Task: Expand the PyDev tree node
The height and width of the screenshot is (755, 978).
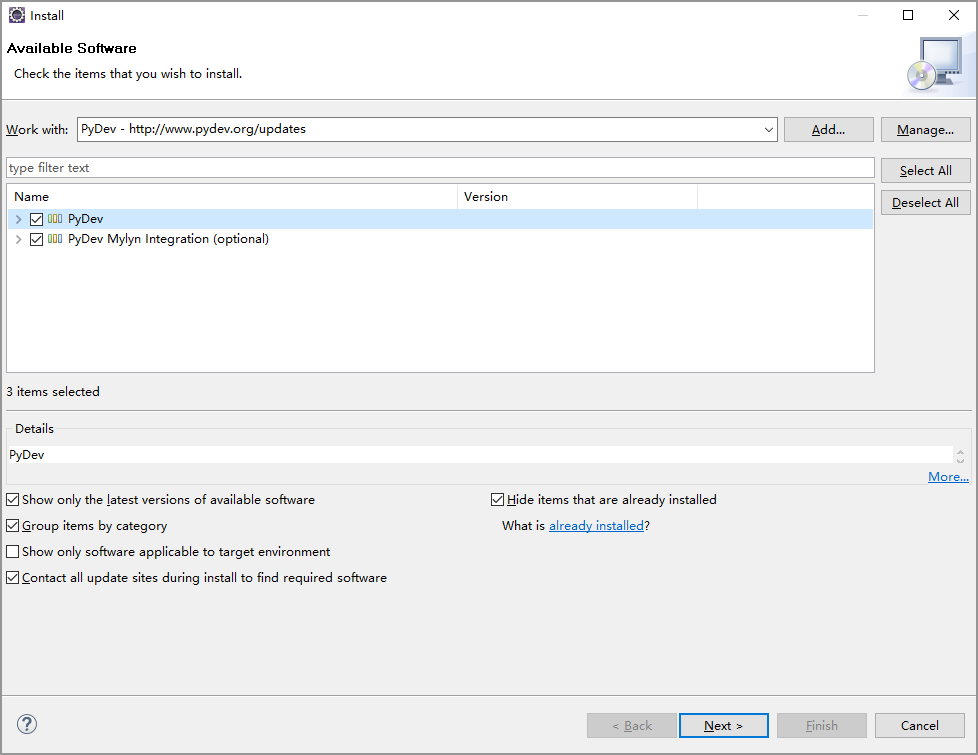Action: [x=19, y=219]
